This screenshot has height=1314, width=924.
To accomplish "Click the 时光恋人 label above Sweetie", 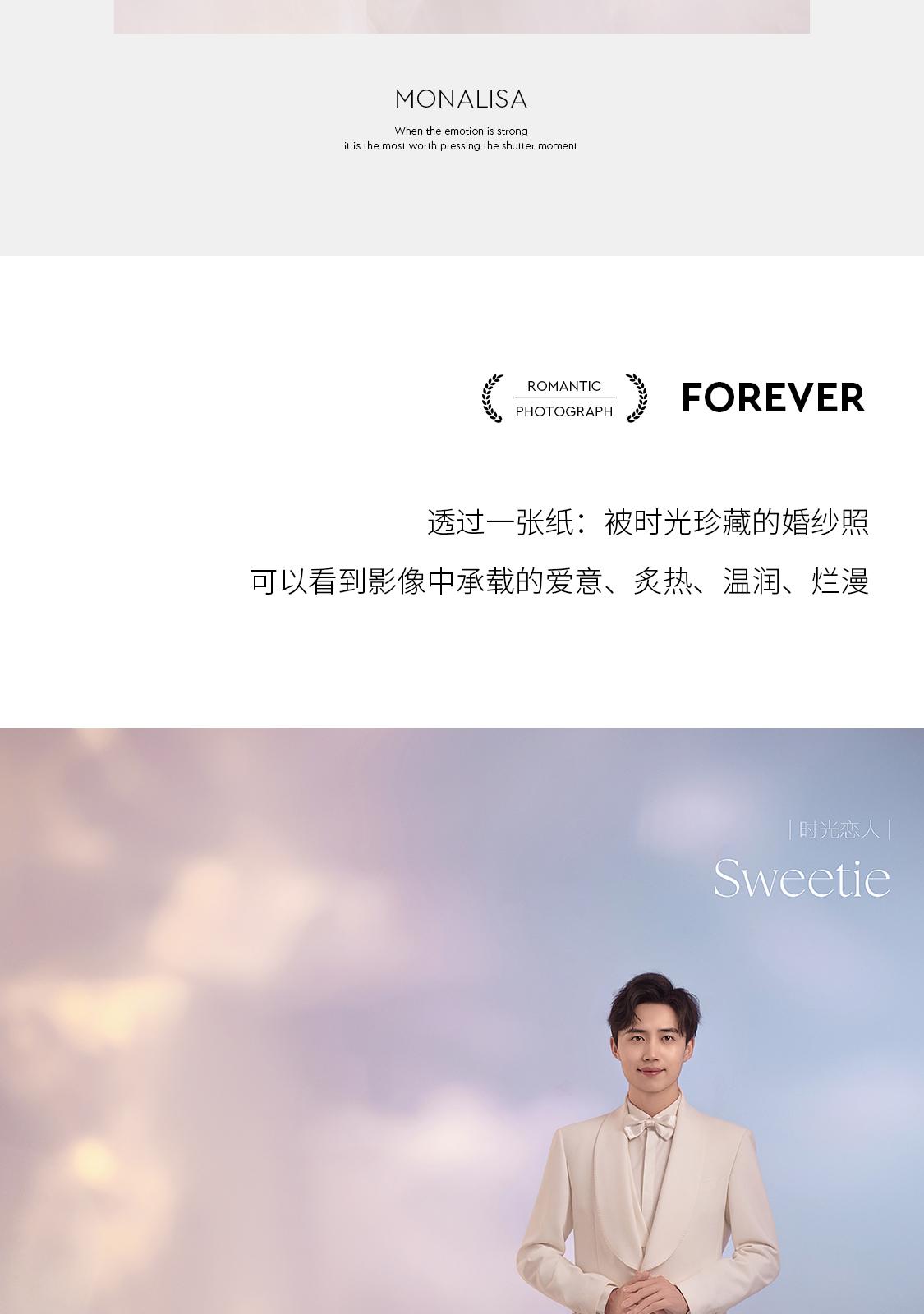I will tap(839, 830).
